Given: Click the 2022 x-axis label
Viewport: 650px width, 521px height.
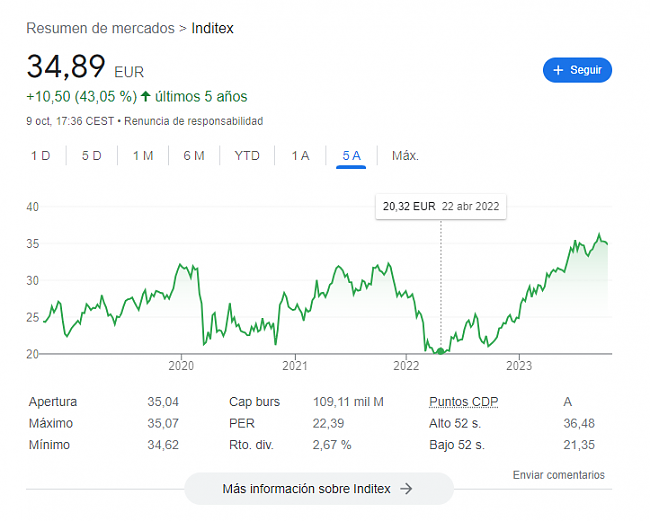Looking at the screenshot, I should tap(406, 366).
